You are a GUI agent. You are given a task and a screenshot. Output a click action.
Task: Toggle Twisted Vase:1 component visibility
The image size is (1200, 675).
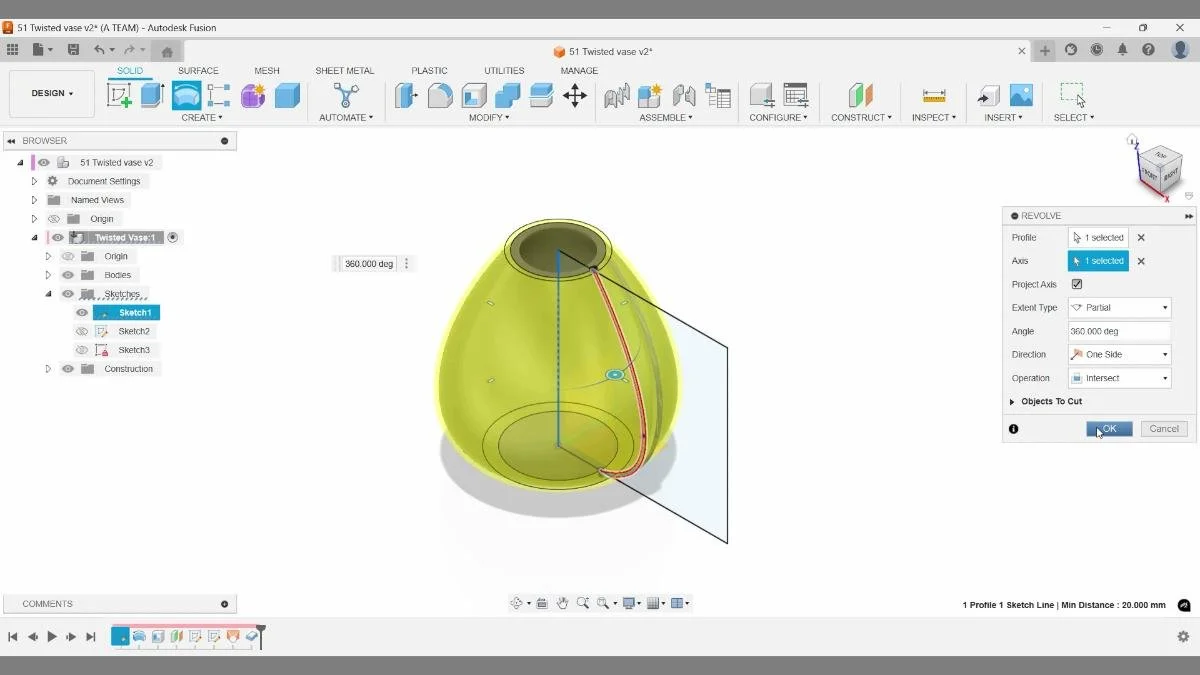point(58,238)
